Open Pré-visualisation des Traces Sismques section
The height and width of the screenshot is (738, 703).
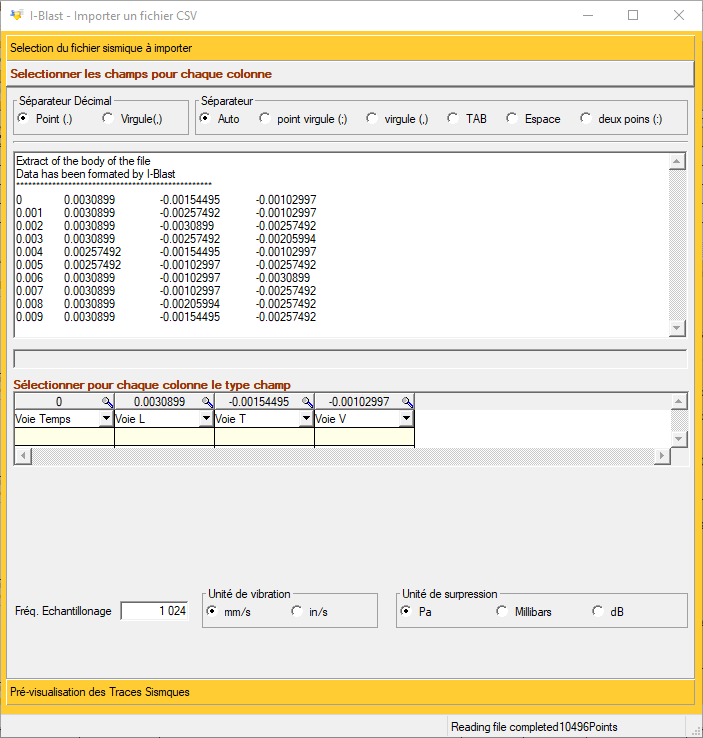[x=351, y=692]
